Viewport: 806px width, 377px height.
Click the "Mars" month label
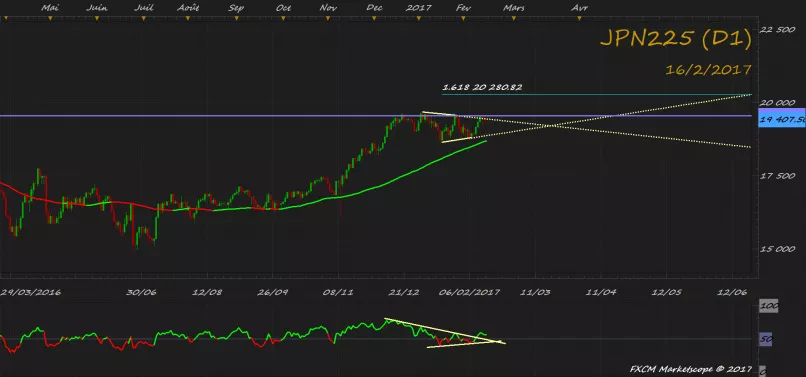point(514,8)
